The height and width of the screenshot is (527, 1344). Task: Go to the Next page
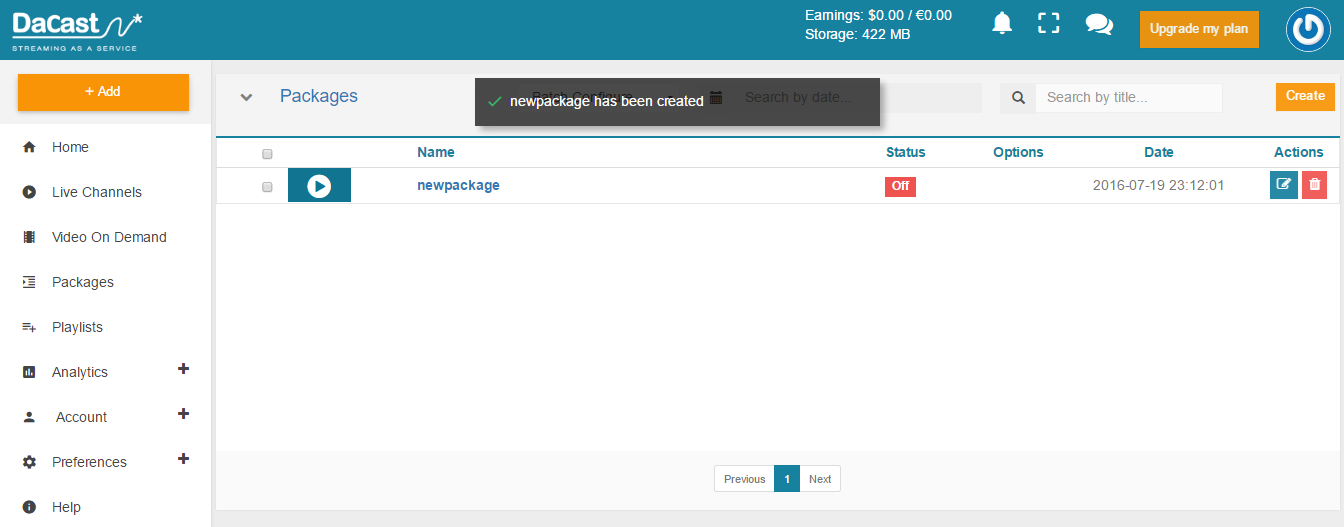point(820,479)
